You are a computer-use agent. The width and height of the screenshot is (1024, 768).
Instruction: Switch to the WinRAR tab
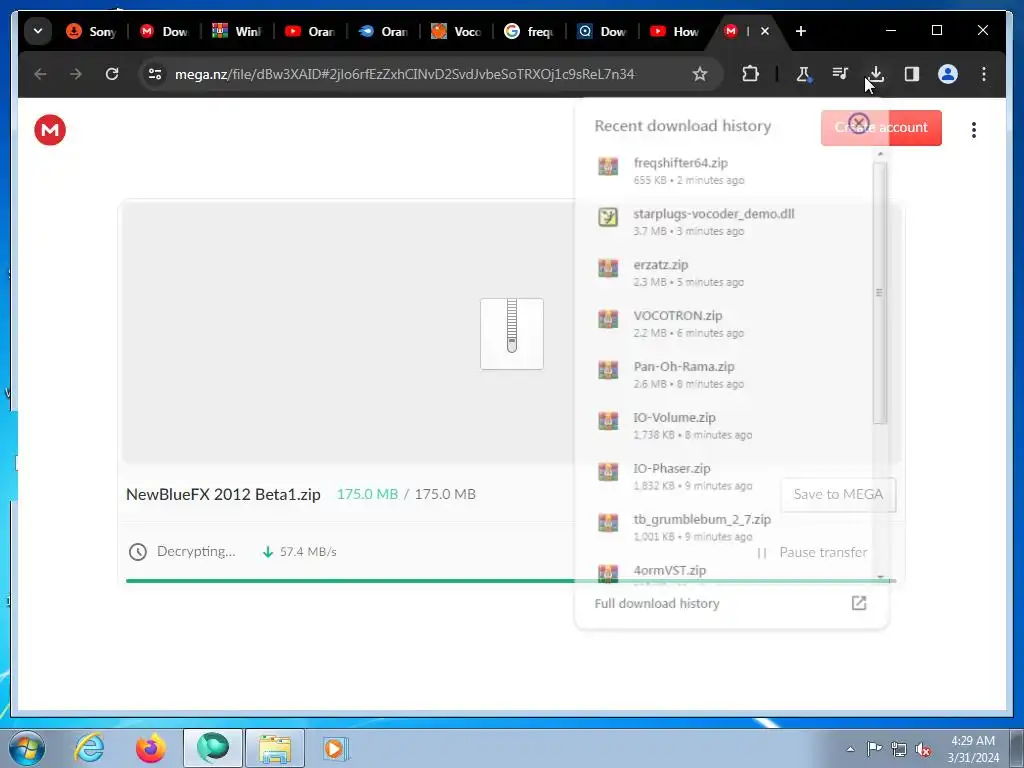coord(238,31)
